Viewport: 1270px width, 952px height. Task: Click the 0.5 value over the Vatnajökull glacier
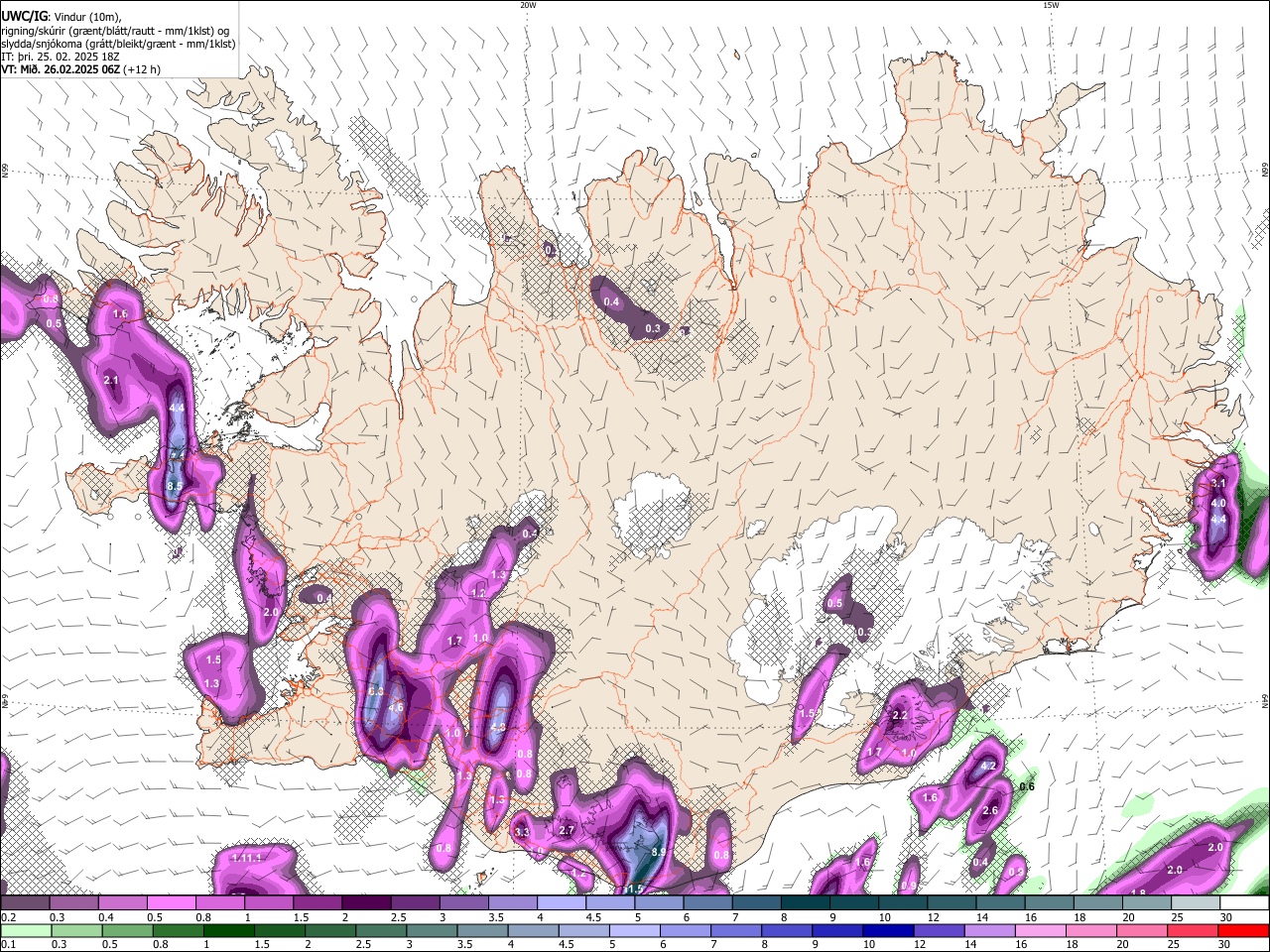point(834,603)
